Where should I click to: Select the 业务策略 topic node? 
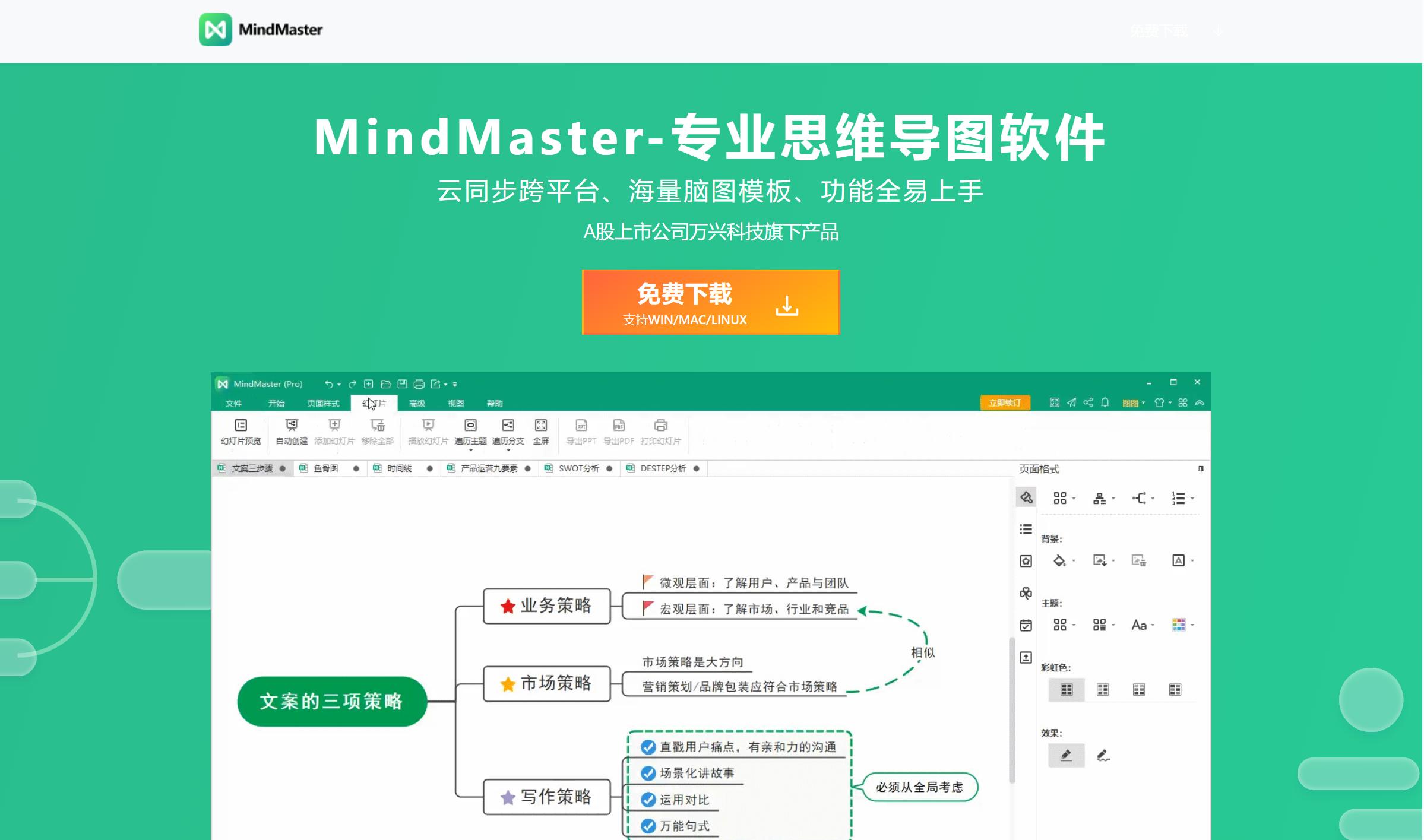click(x=547, y=606)
